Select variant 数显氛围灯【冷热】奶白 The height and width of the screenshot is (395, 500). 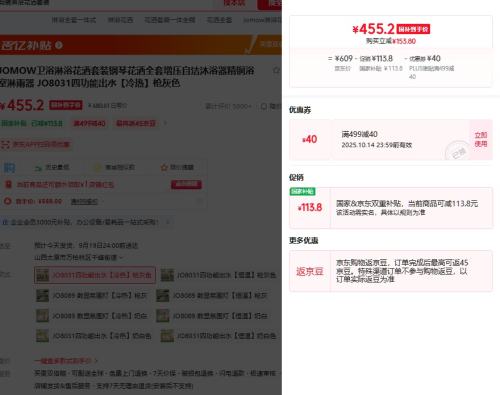(x=92, y=315)
